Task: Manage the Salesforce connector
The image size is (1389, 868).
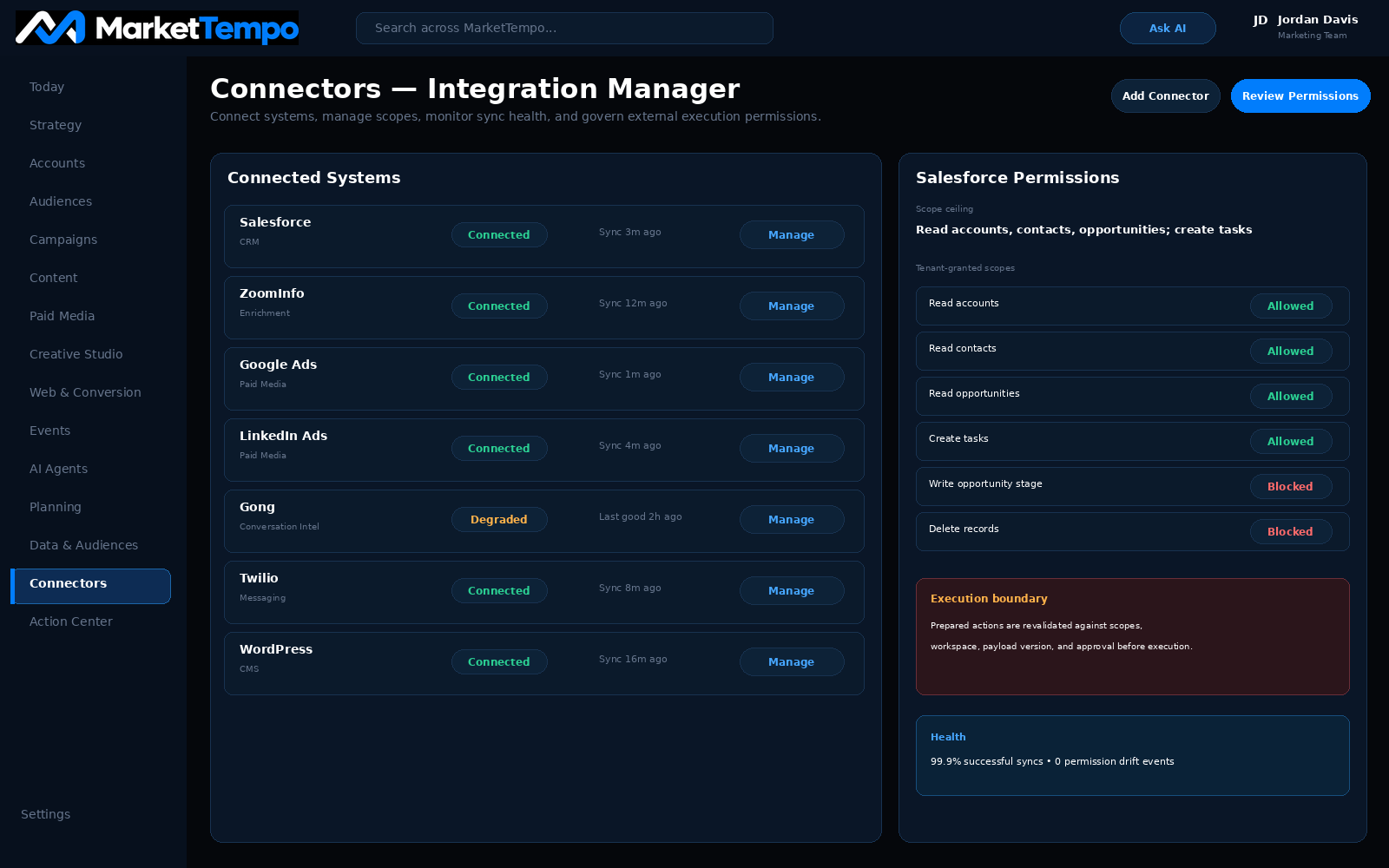Action: point(791,234)
